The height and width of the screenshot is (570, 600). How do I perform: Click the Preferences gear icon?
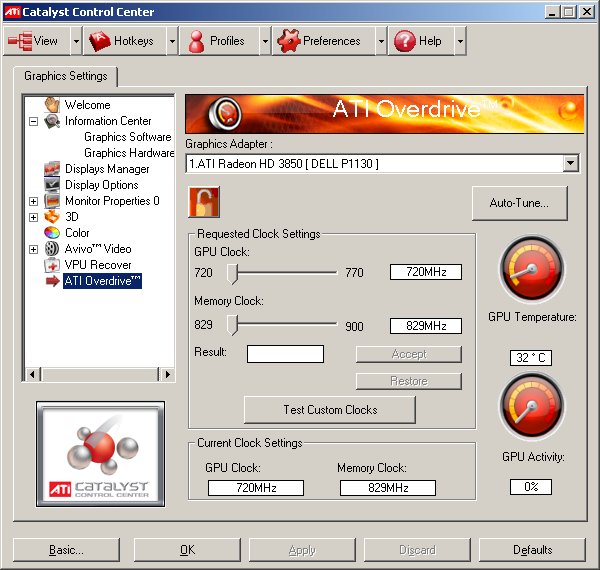(x=289, y=41)
